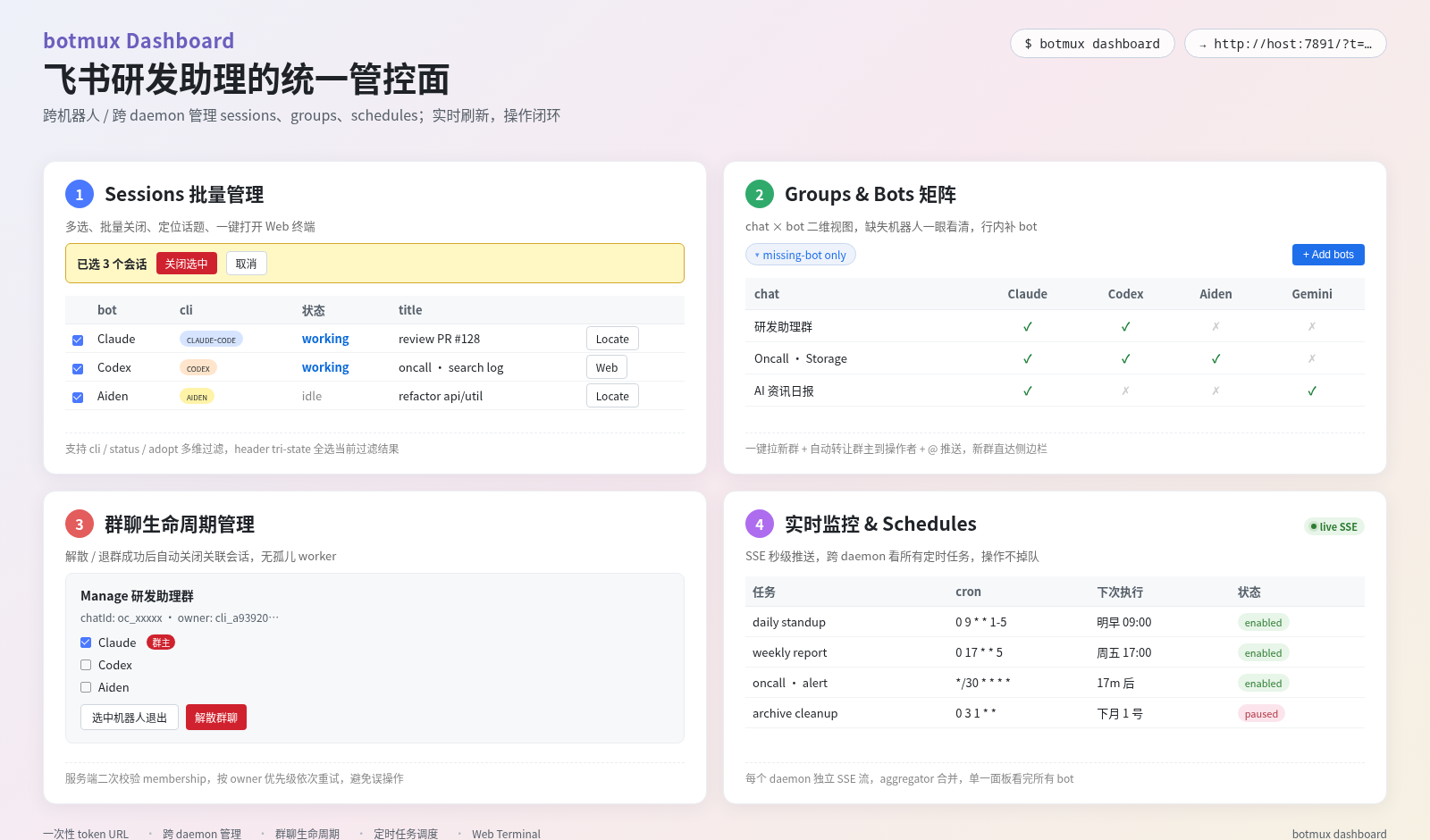This screenshot has height=840, width=1430.
Task: Click the red 关闭选中 button
Action: pos(186,264)
